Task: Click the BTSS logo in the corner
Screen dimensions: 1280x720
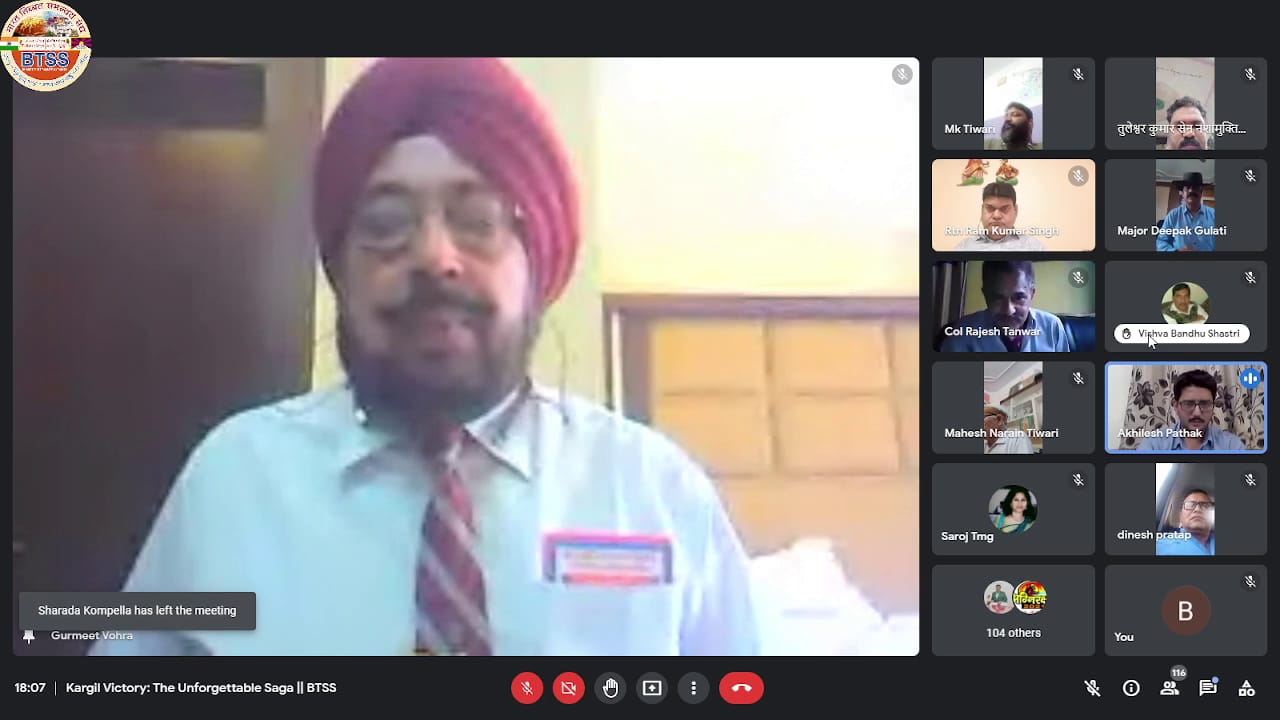Action: (x=46, y=47)
